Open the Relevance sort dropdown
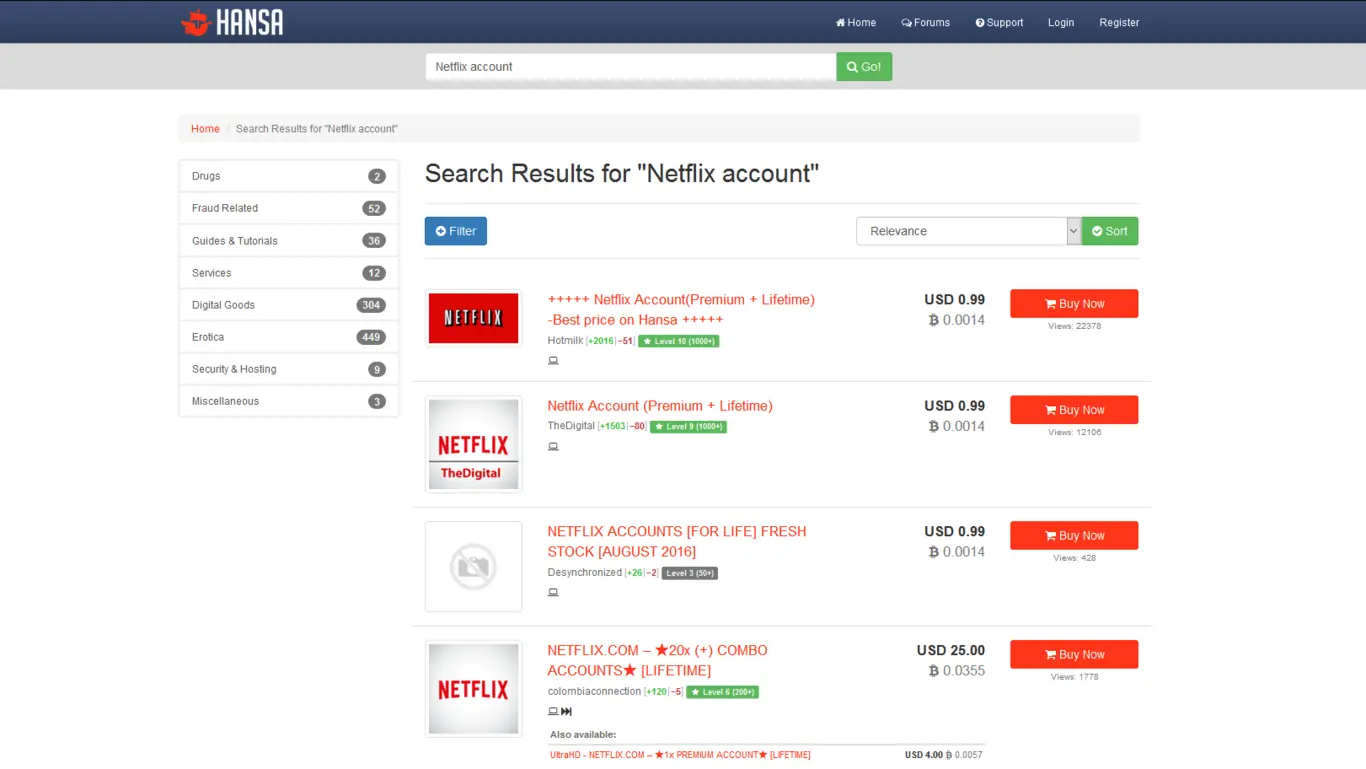Image resolution: width=1366 pixels, height=769 pixels. tap(968, 231)
